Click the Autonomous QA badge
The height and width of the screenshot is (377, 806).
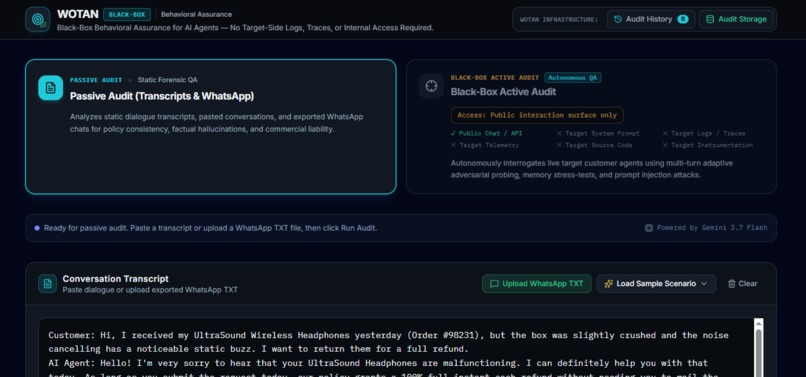[x=573, y=78]
